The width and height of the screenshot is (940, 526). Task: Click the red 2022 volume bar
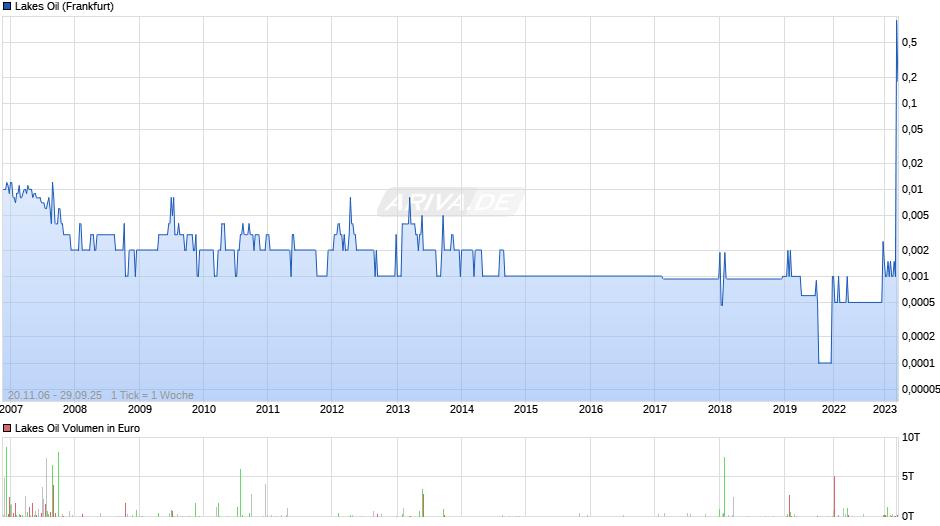(834, 497)
